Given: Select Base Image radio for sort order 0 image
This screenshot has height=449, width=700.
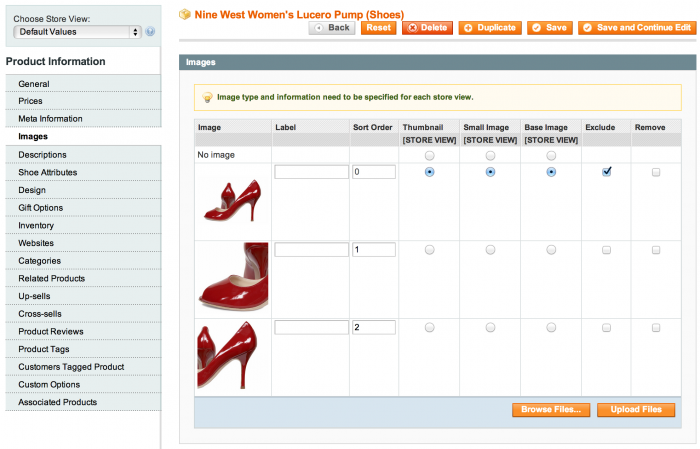Looking at the screenshot, I should click(551, 172).
